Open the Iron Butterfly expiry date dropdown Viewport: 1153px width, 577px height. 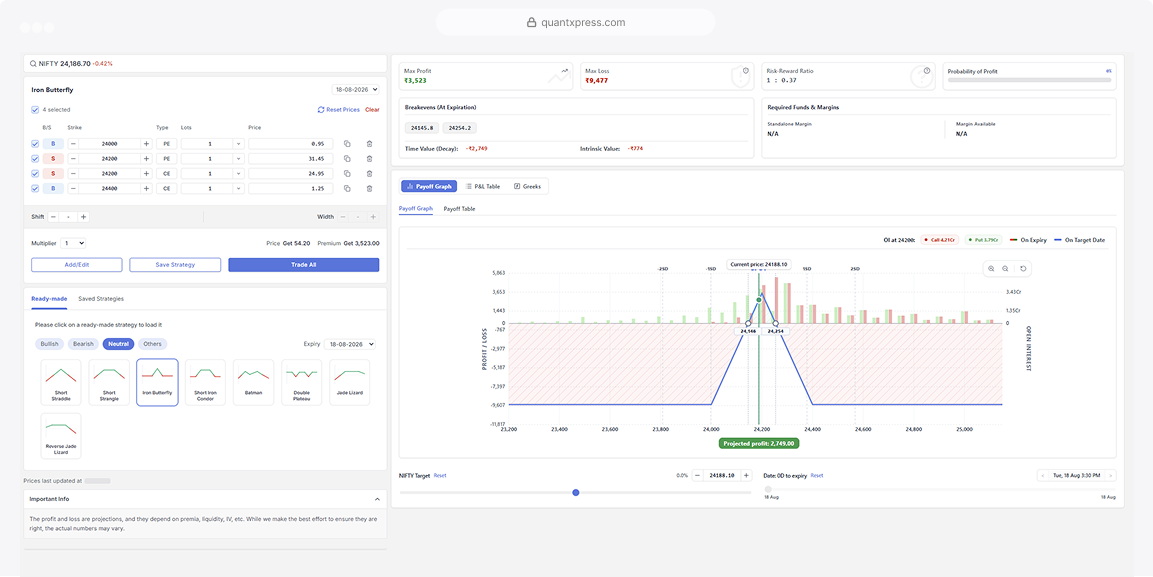(356, 90)
